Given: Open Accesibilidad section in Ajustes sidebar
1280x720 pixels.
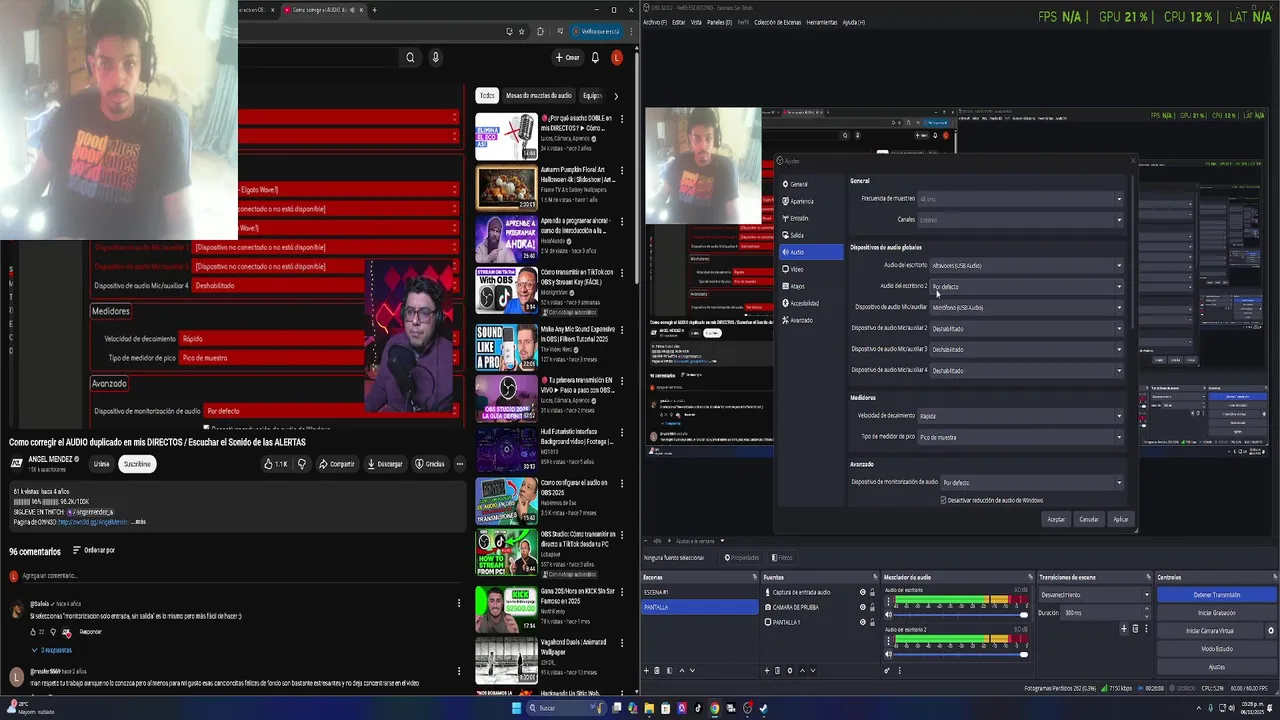Looking at the screenshot, I should (811, 303).
